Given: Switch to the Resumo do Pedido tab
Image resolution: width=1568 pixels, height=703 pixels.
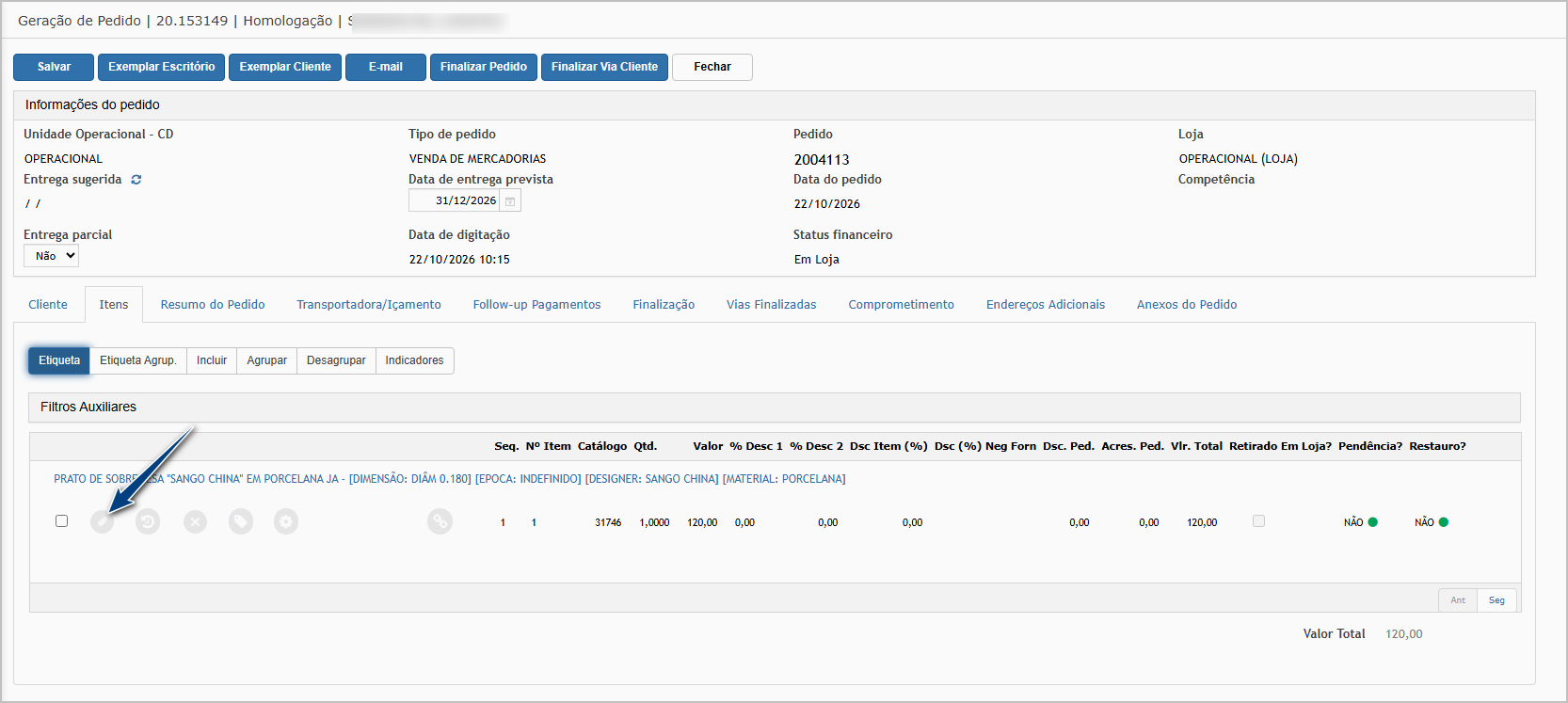Looking at the screenshot, I should (x=213, y=305).
